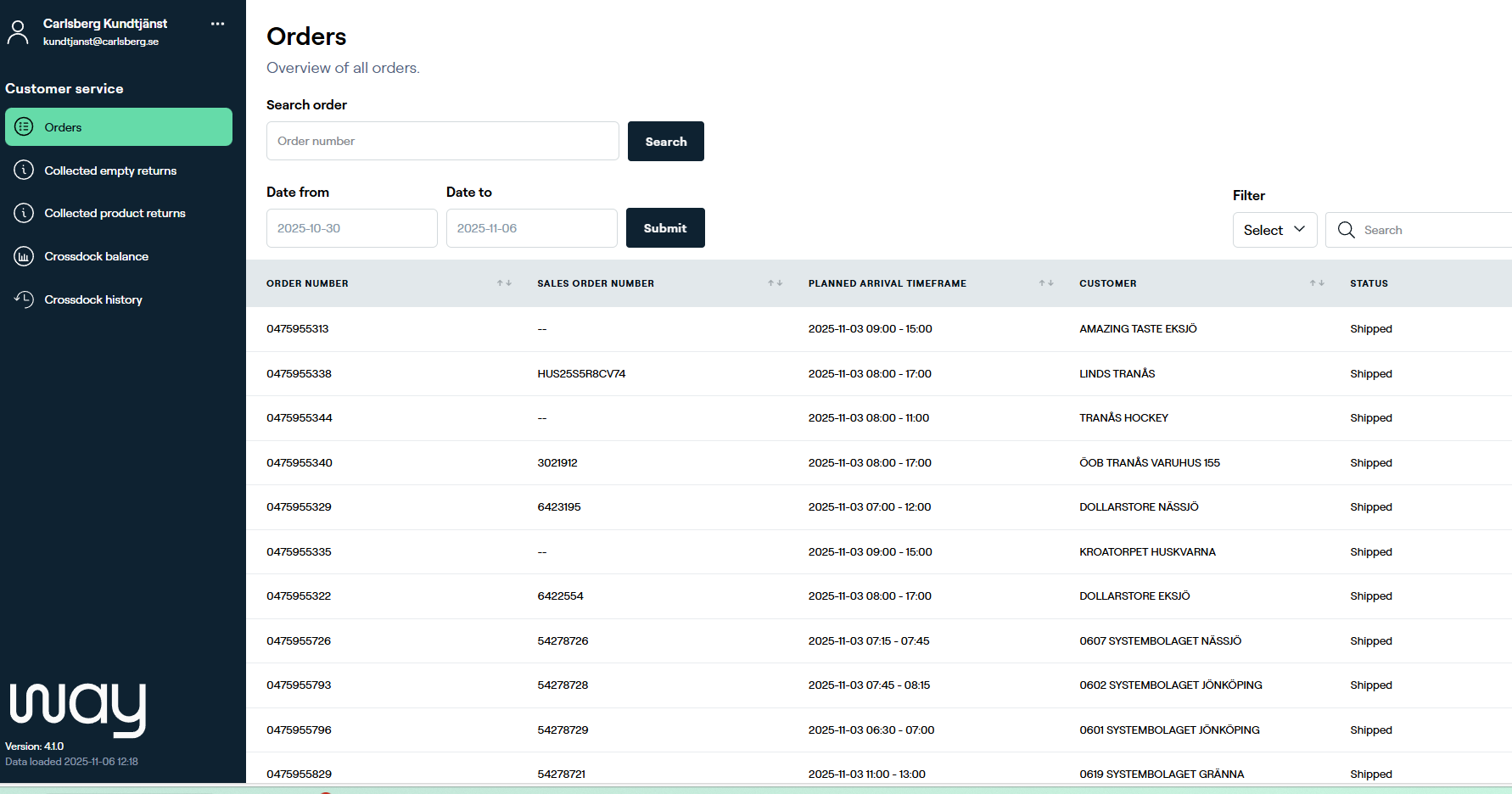Click the Date from field
Image resolution: width=1512 pixels, height=794 pixels.
point(351,228)
